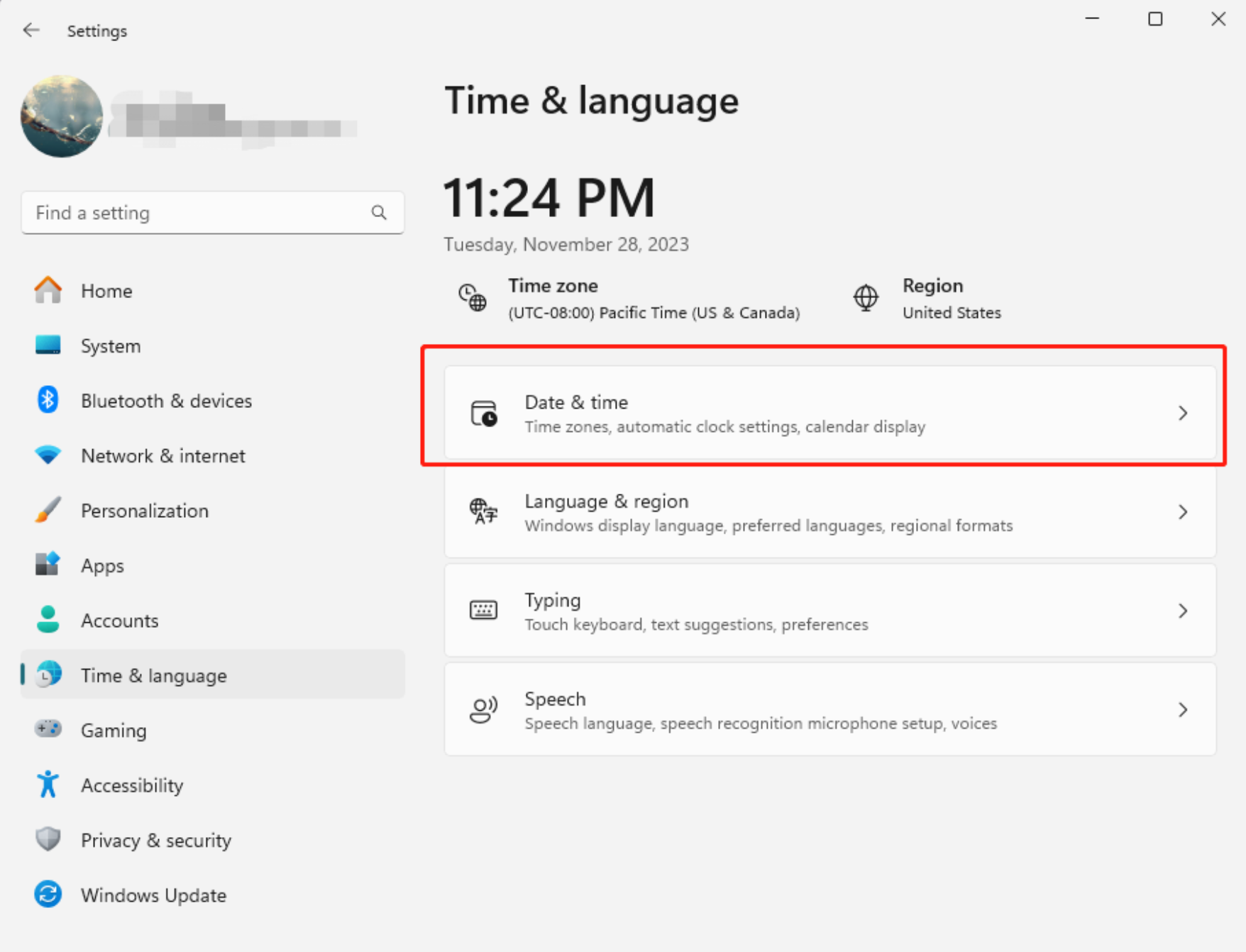The width and height of the screenshot is (1246, 952).
Task: Click the Typing keyboard icon
Action: point(484,610)
